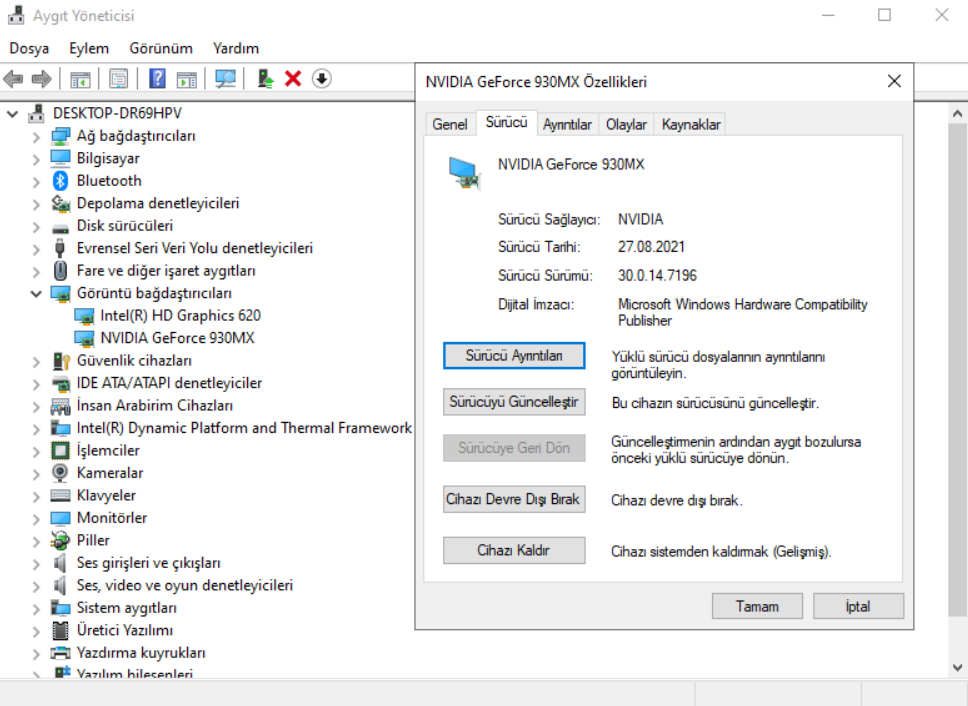This screenshot has width=968, height=706.
Task: Expand the Ağ bağdaştırıcıları node
Action: (36, 136)
